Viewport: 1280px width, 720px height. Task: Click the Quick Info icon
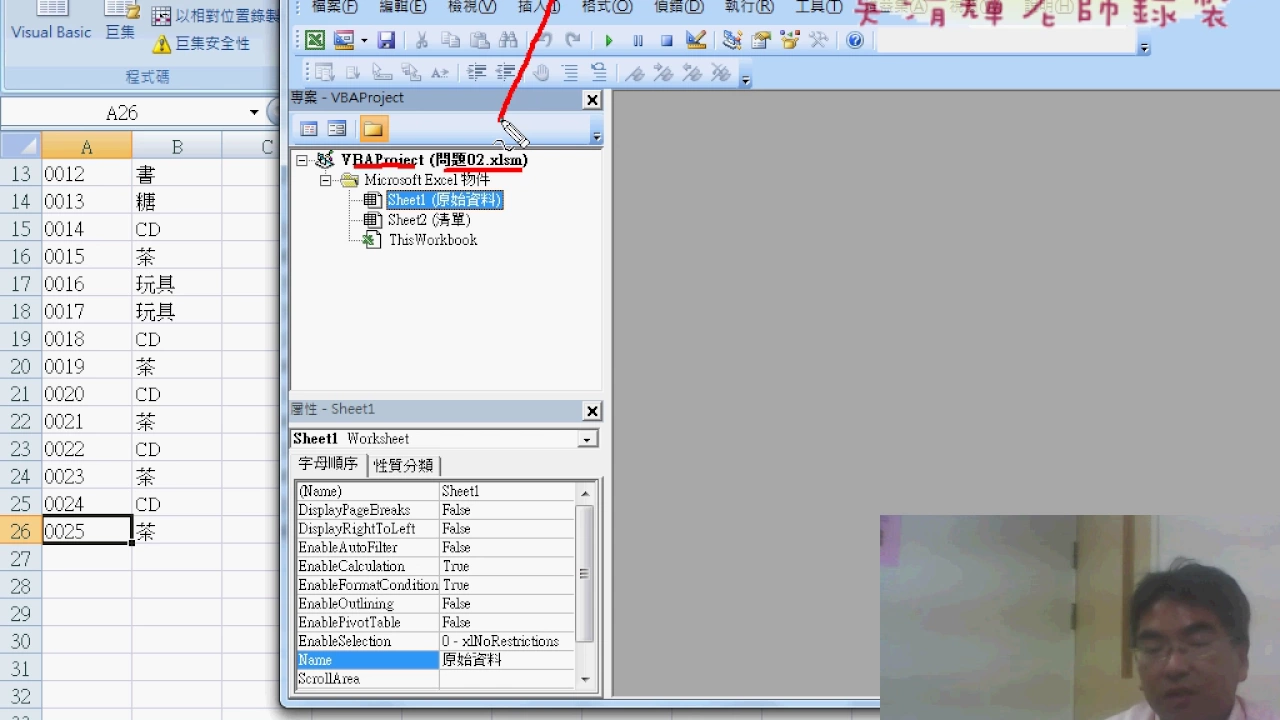(382, 73)
